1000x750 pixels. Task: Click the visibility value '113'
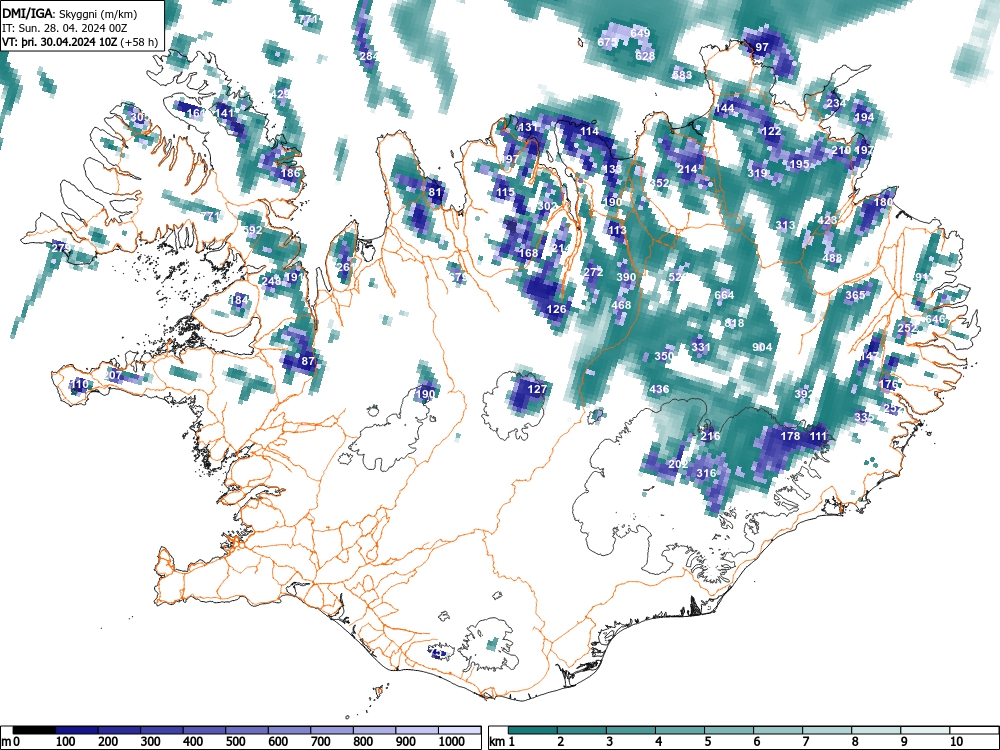[x=617, y=230]
